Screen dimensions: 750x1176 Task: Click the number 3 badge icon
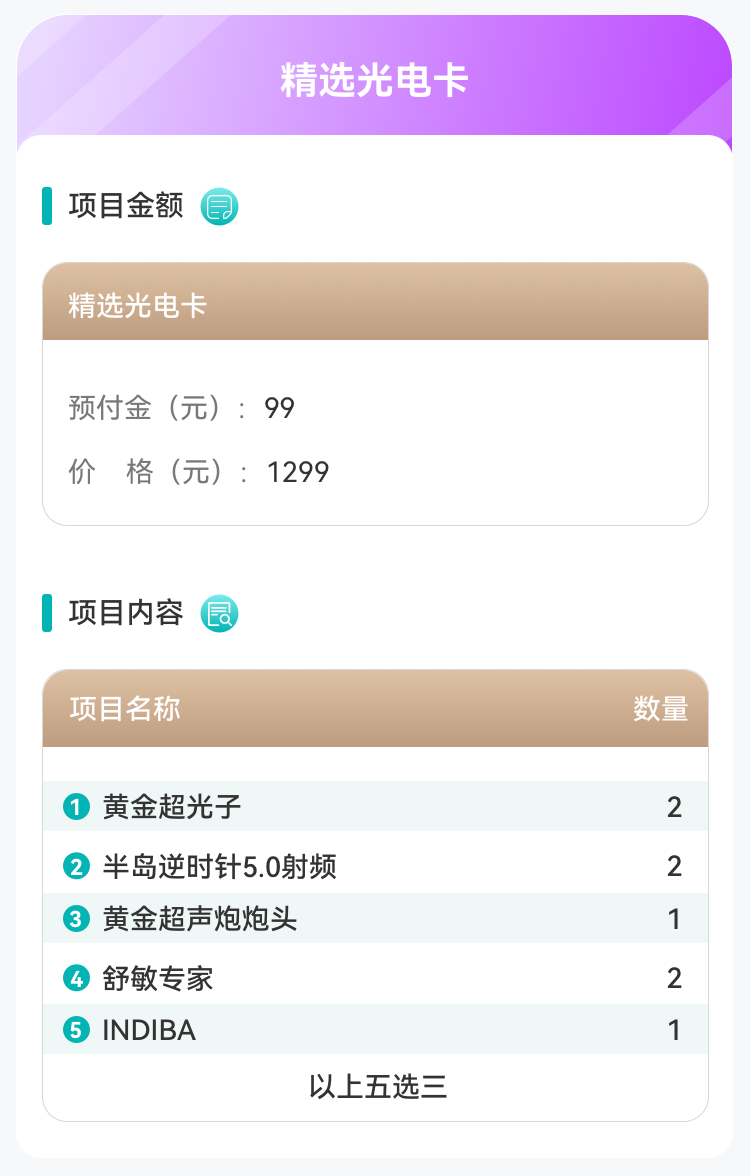pyautogui.click(x=76, y=918)
